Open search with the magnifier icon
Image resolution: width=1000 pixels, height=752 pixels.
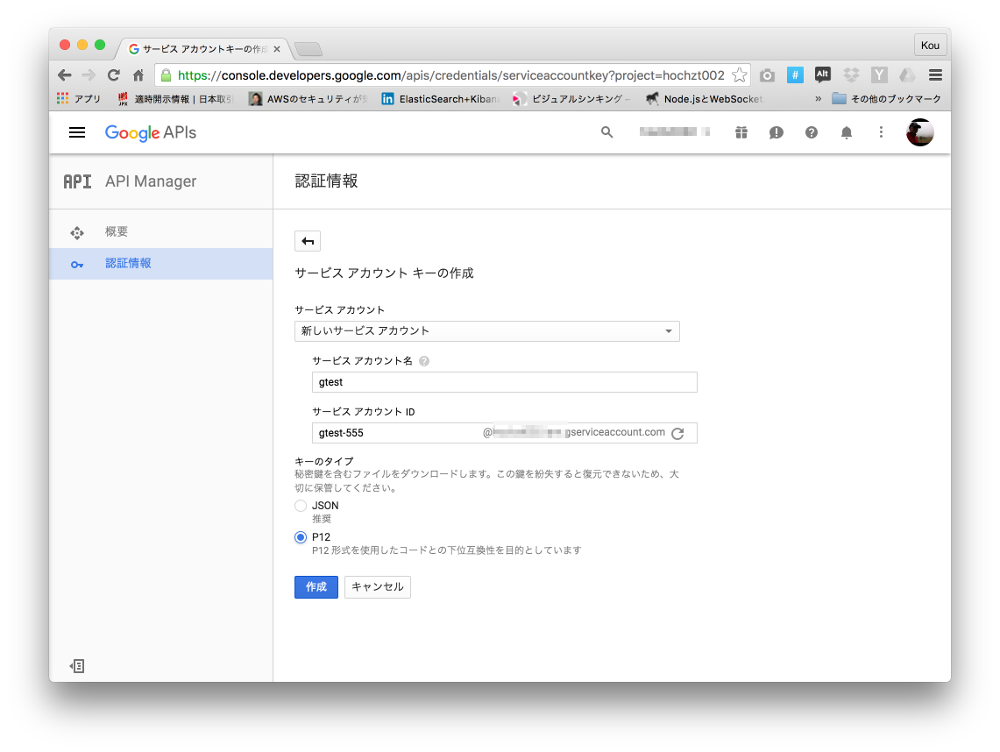[607, 132]
